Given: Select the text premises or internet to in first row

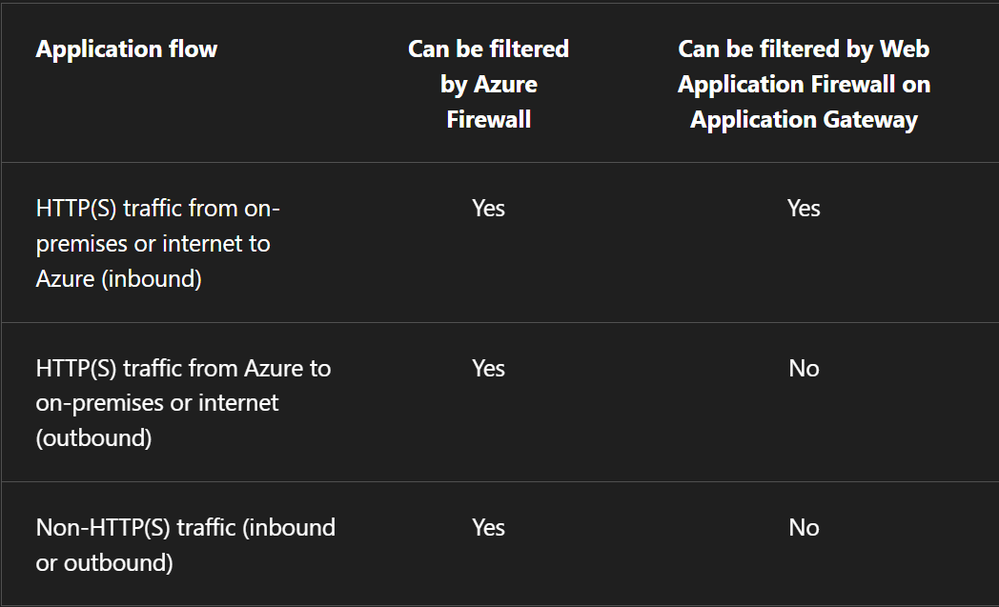Looking at the screenshot, I should [x=153, y=244].
